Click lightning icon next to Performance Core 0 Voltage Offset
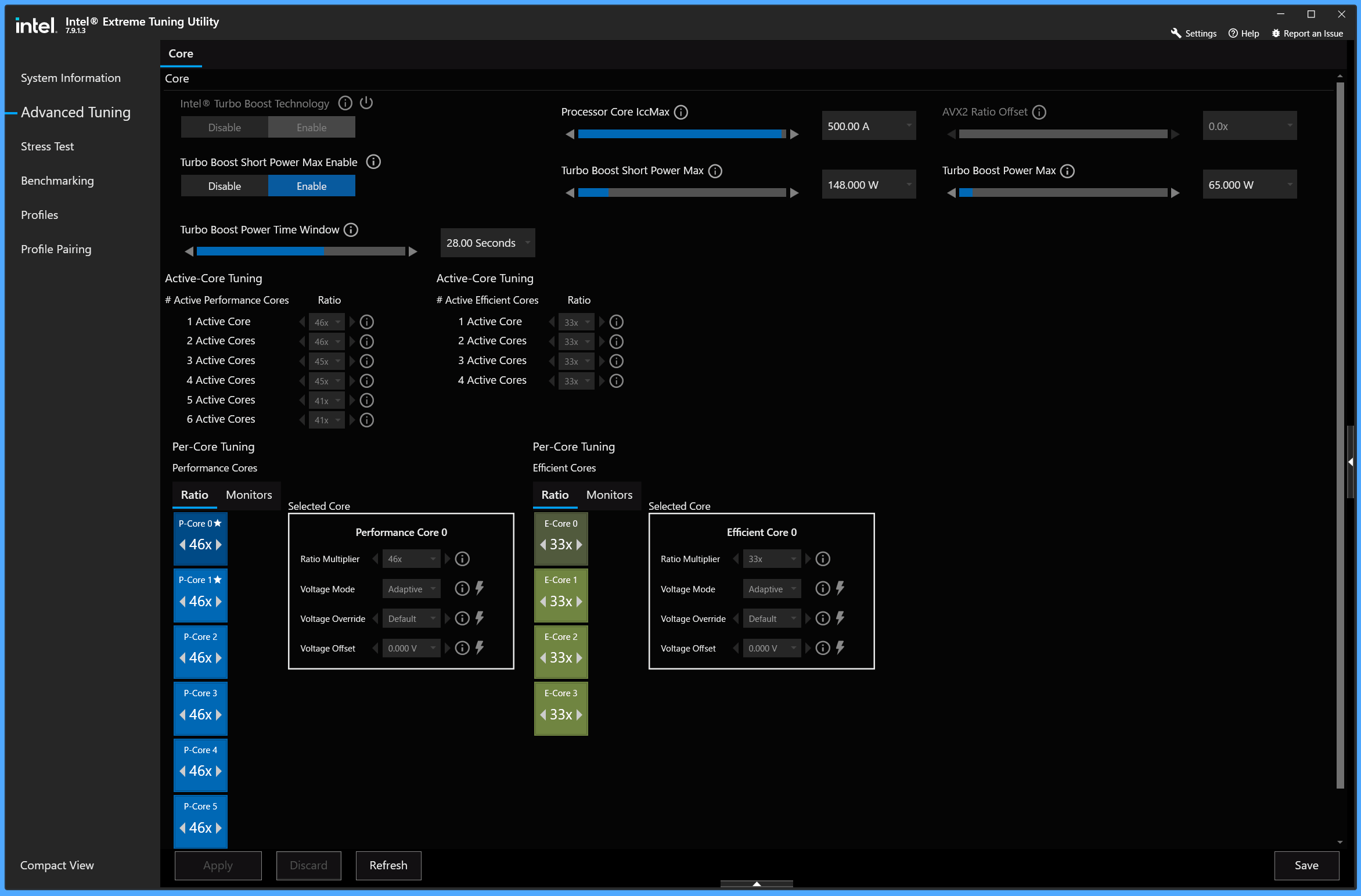Screen dimensions: 1361x896 480,647
